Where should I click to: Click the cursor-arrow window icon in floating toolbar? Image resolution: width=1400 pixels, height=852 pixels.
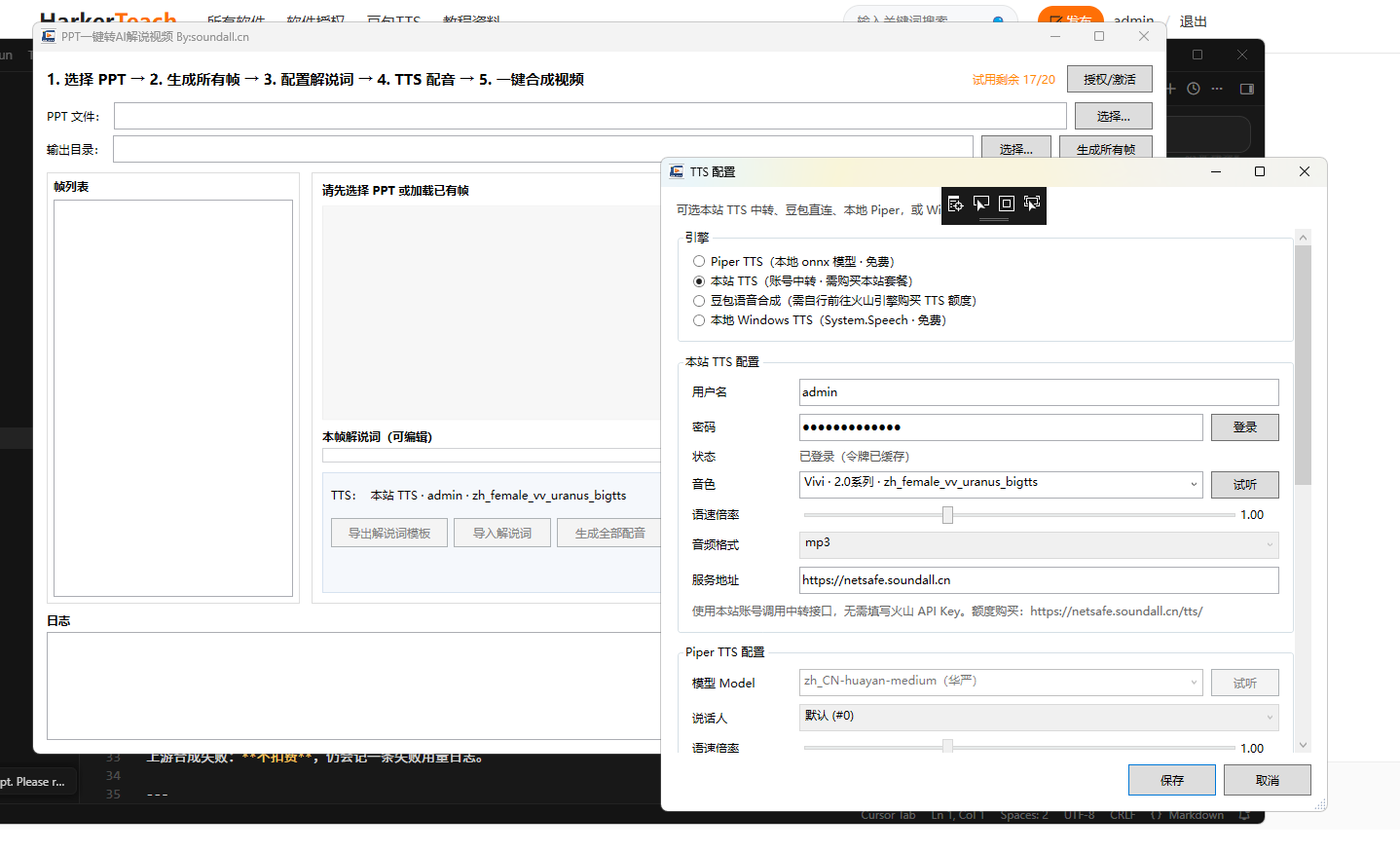pos(981,204)
